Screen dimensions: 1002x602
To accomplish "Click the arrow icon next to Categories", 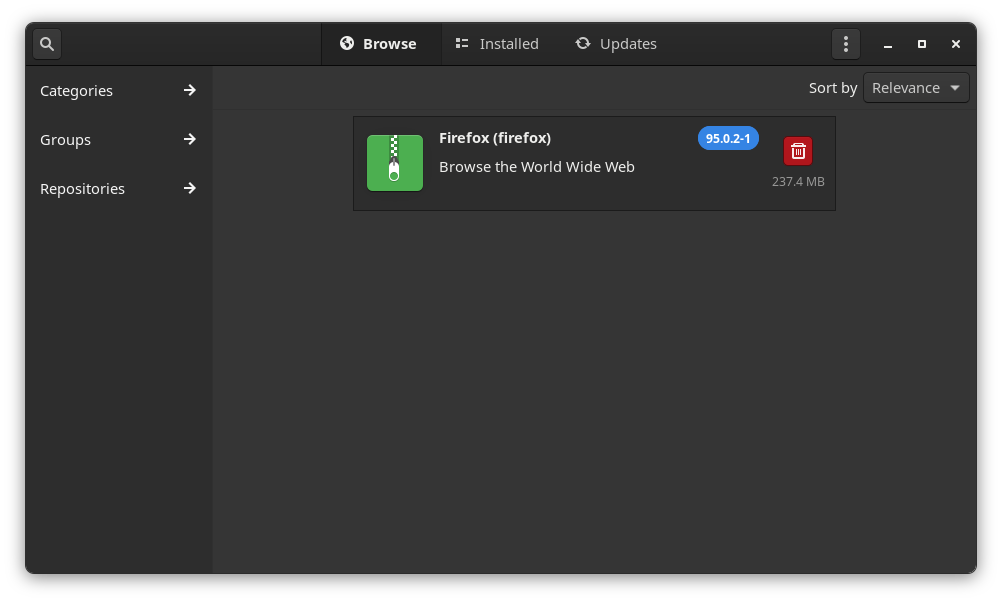I will coord(189,90).
